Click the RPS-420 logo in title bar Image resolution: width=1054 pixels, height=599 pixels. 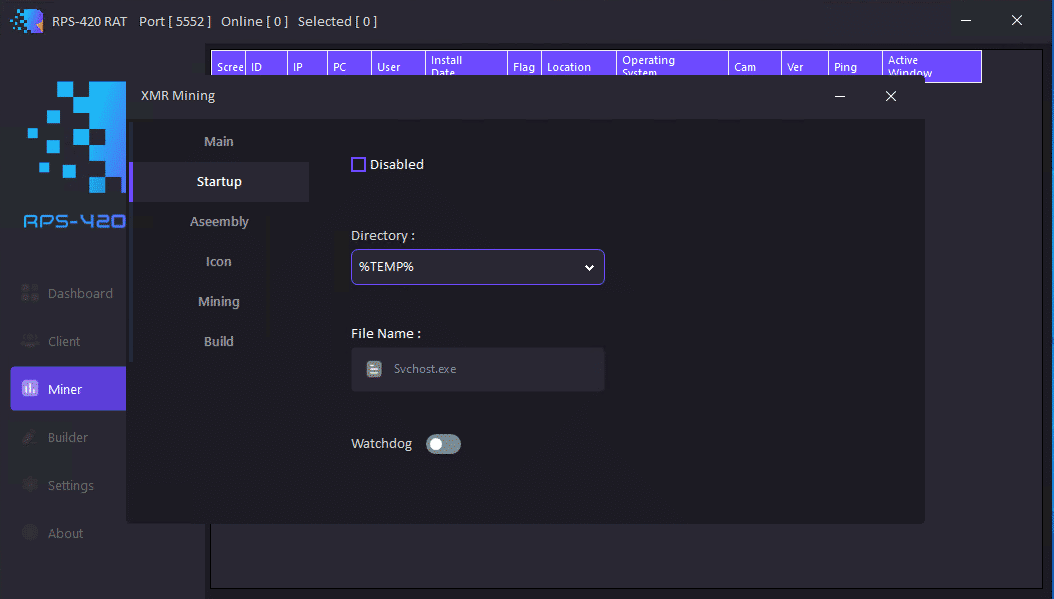click(x=27, y=21)
